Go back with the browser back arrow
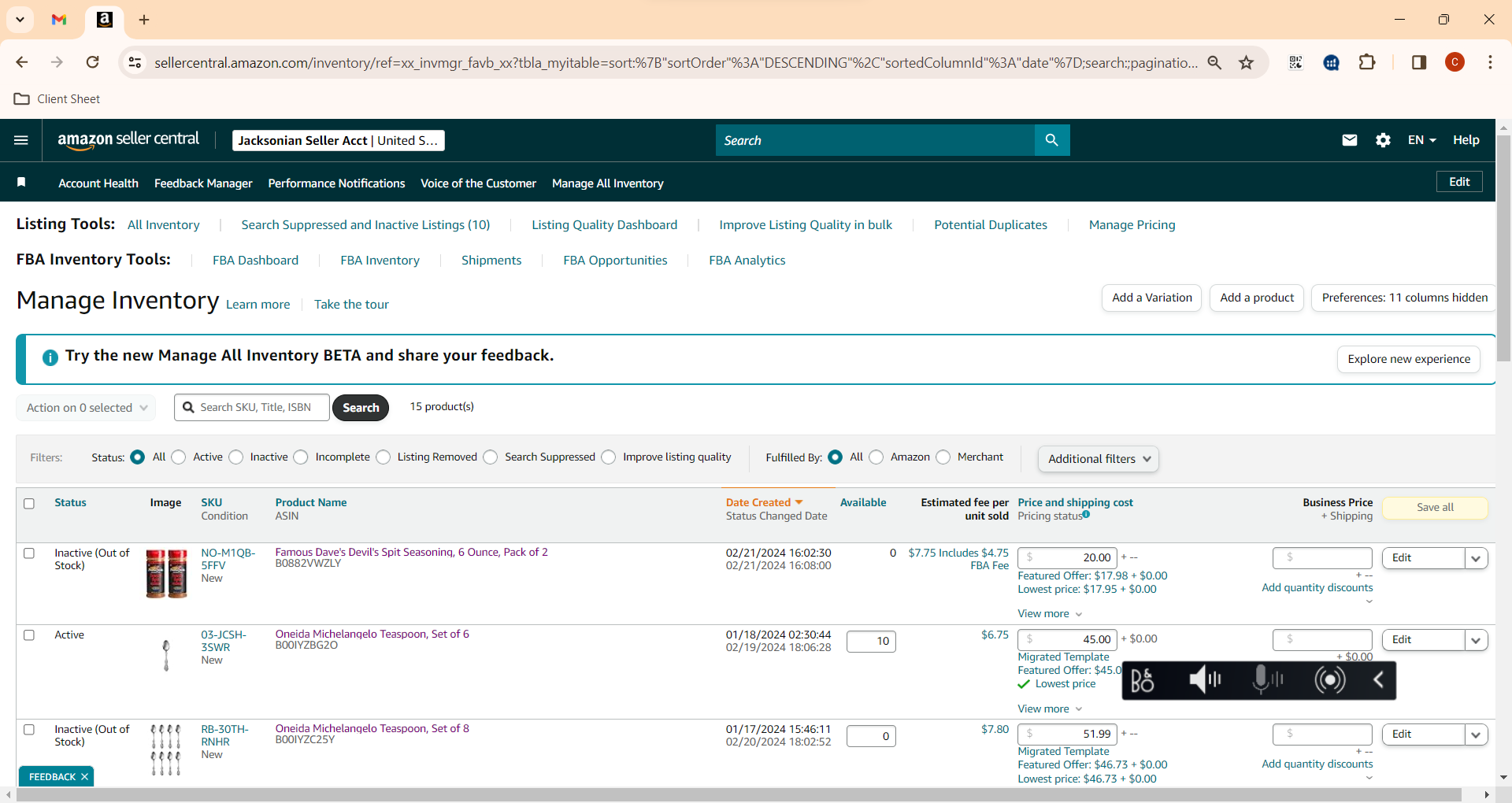Screen dimensions: 1512x803 click(x=22, y=62)
